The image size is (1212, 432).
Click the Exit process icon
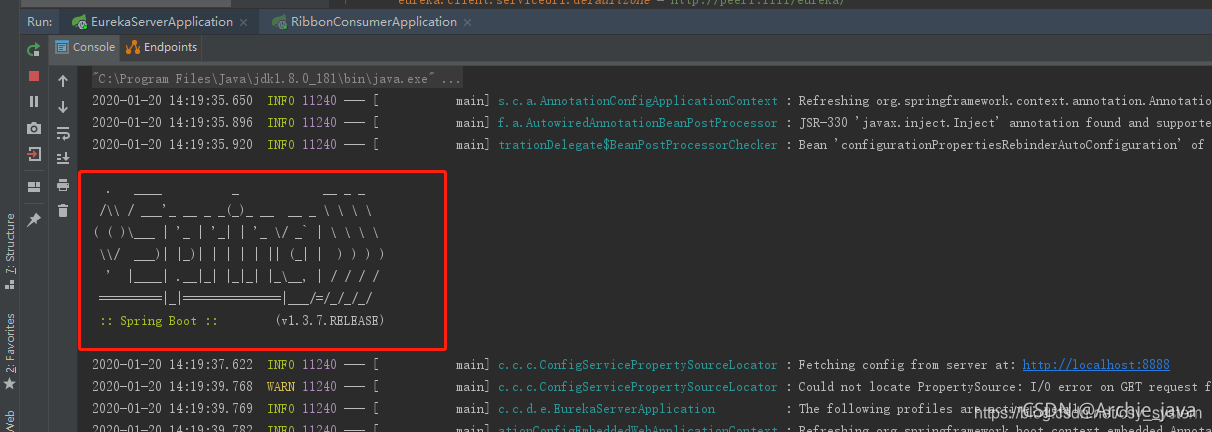(x=34, y=154)
